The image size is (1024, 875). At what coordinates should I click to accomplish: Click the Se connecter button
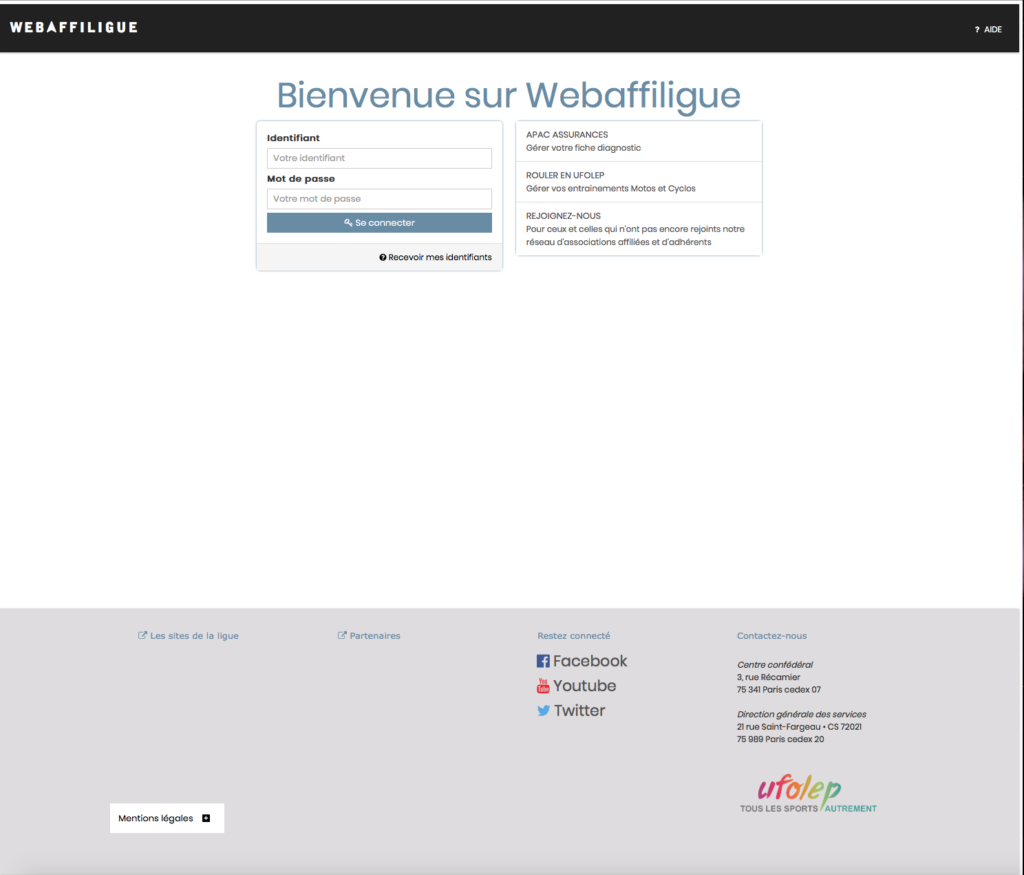click(x=379, y=223)
